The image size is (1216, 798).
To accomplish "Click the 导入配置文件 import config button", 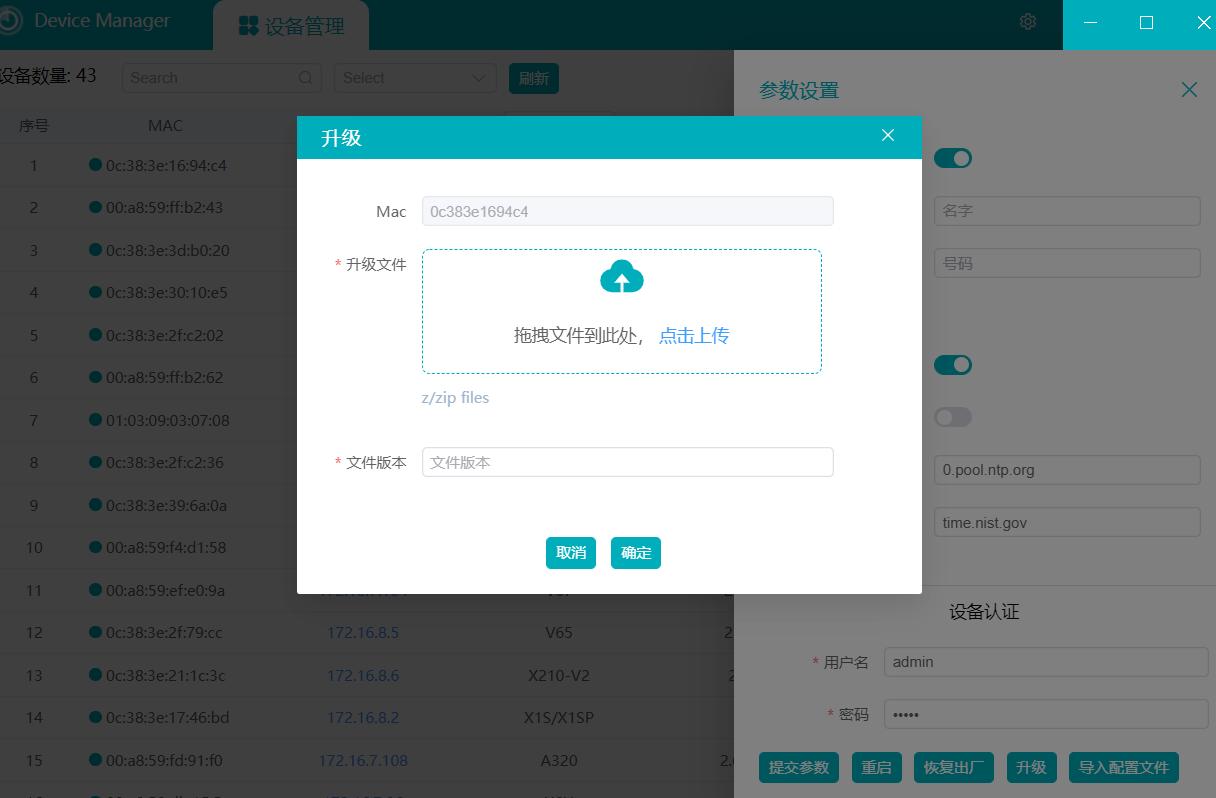I will [1123, 767].
